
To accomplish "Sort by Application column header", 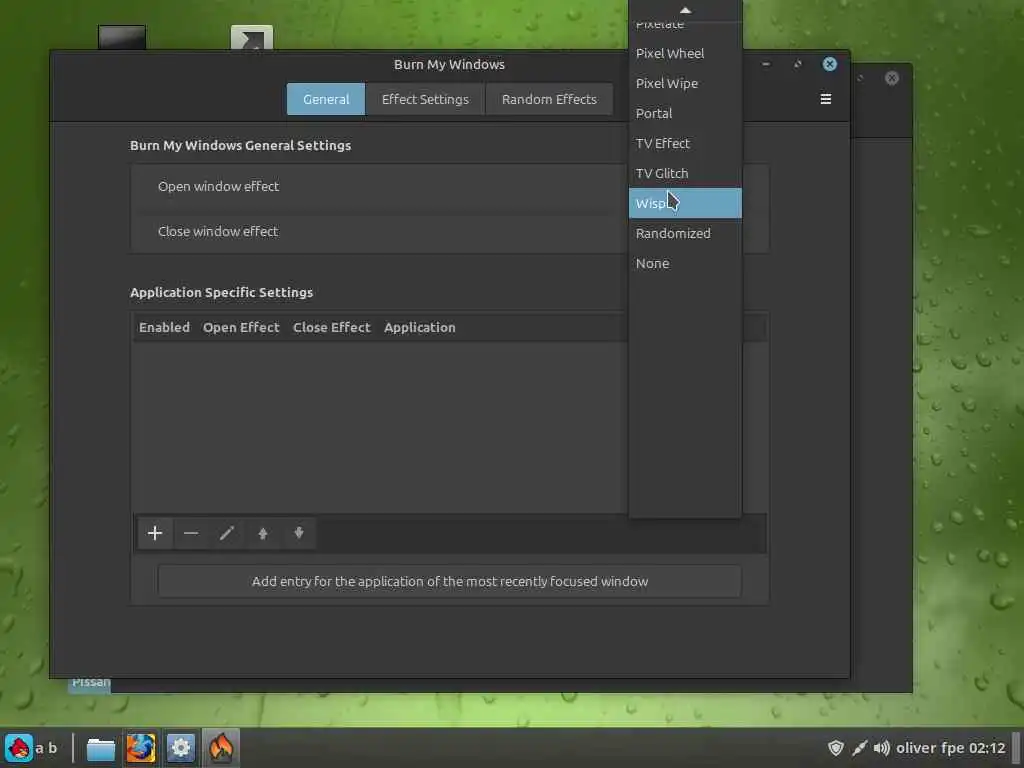I will point(419,327).
